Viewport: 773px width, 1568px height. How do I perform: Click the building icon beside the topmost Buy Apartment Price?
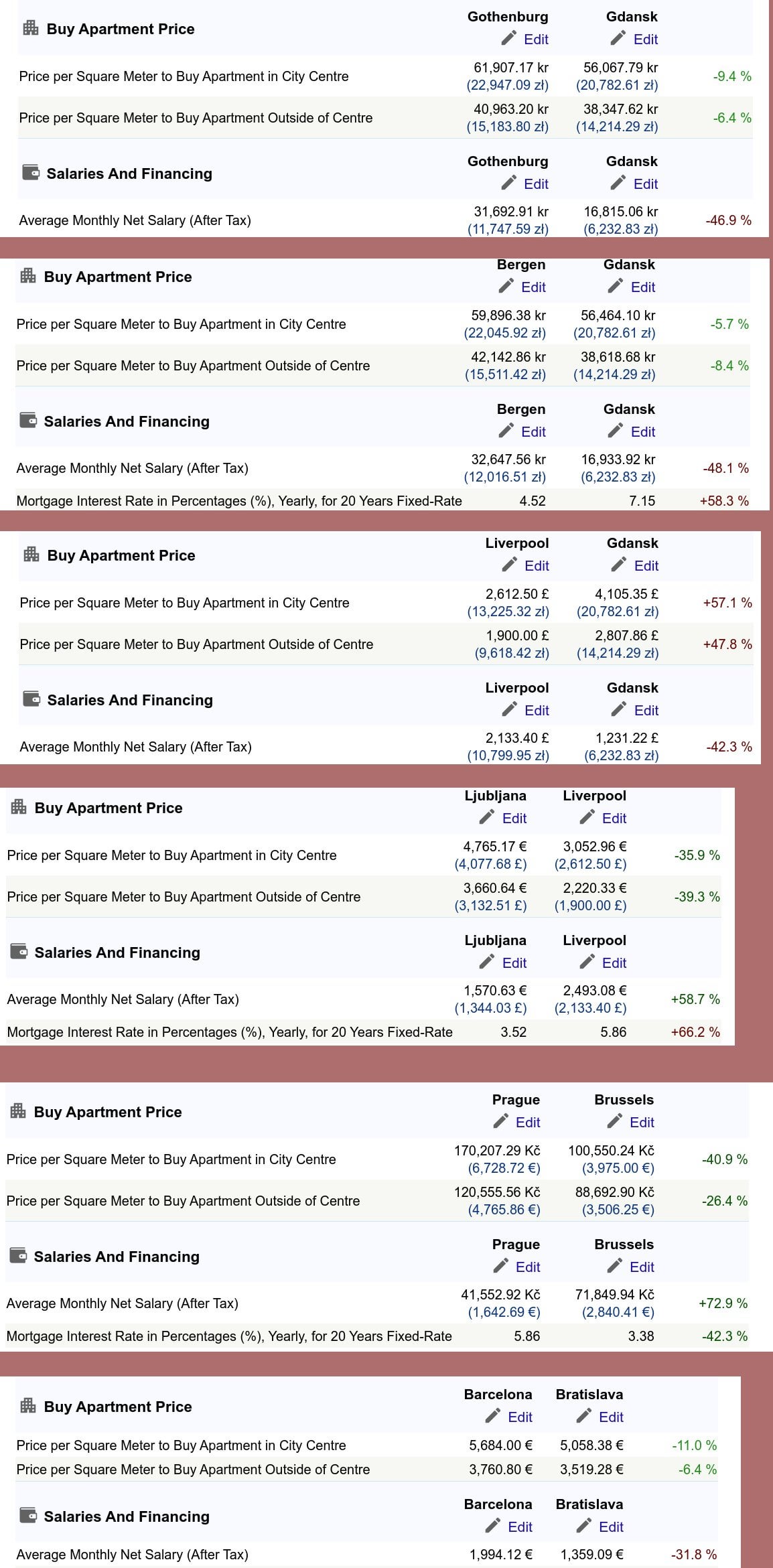click(x=31, y=27)
